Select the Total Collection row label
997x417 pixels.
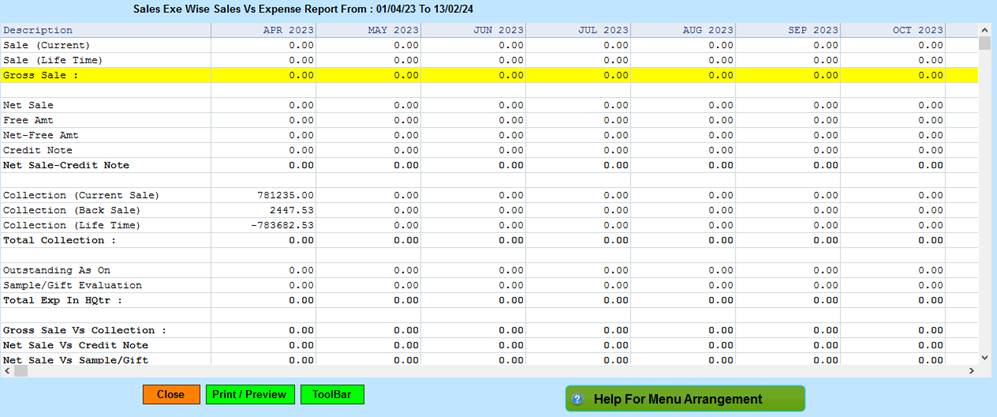(x=59, y=240)
